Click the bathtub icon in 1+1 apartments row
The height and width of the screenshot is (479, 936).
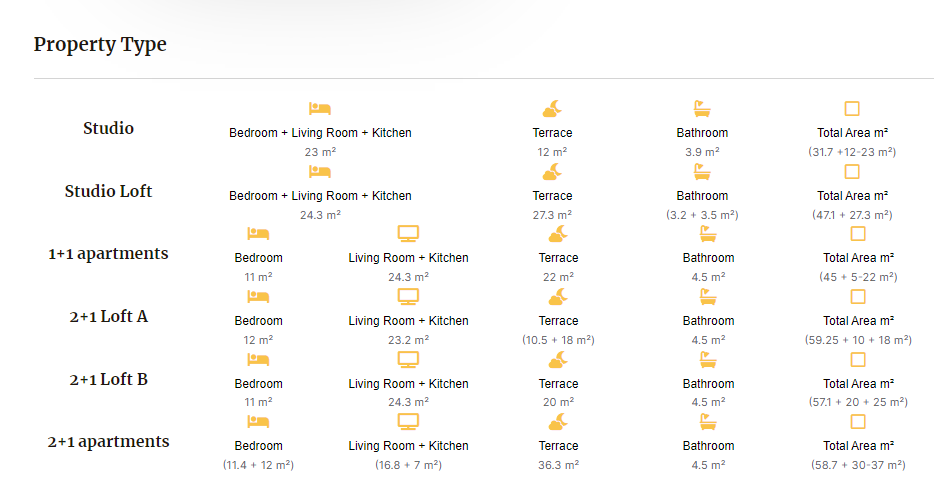click(708, 234)
